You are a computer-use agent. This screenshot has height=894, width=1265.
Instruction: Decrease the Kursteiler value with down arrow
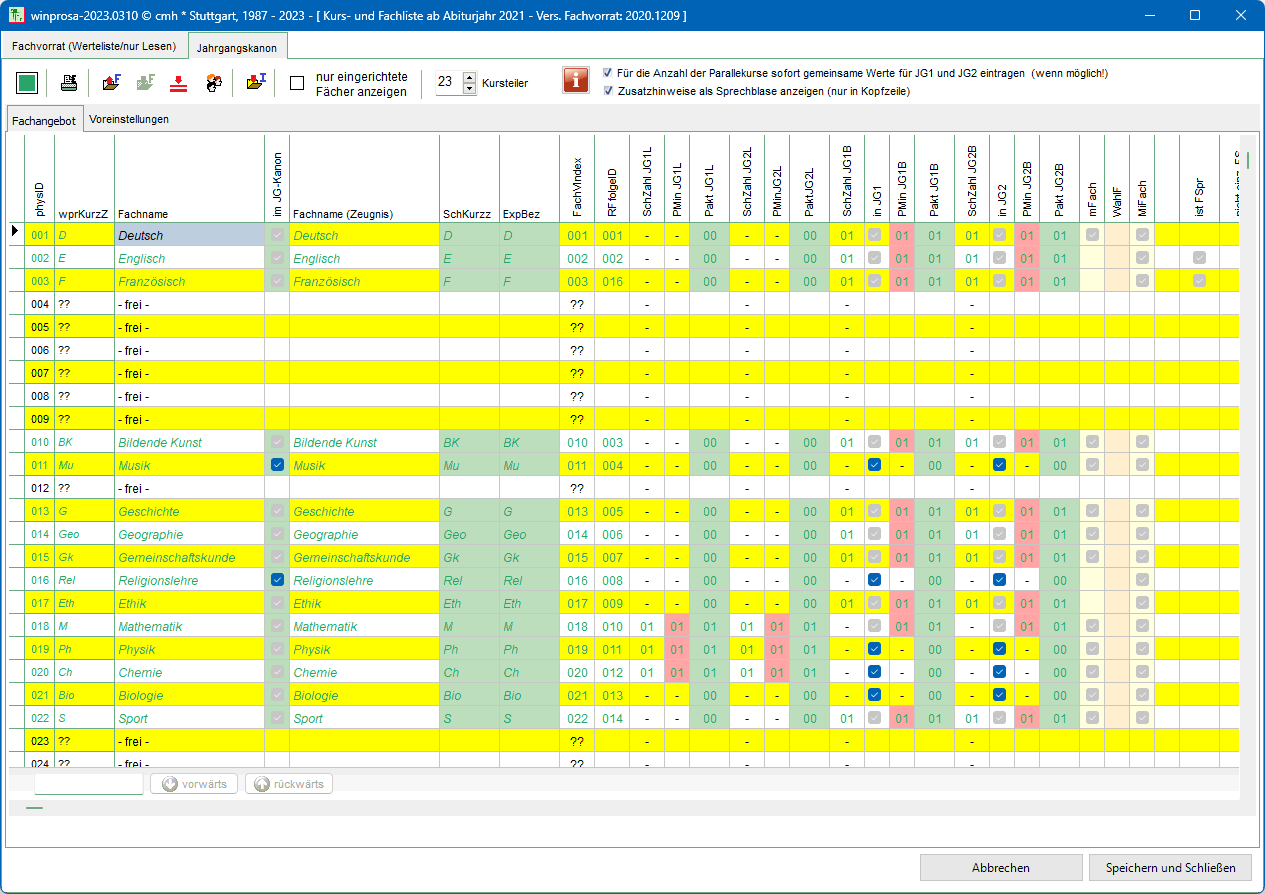[470, 89]
